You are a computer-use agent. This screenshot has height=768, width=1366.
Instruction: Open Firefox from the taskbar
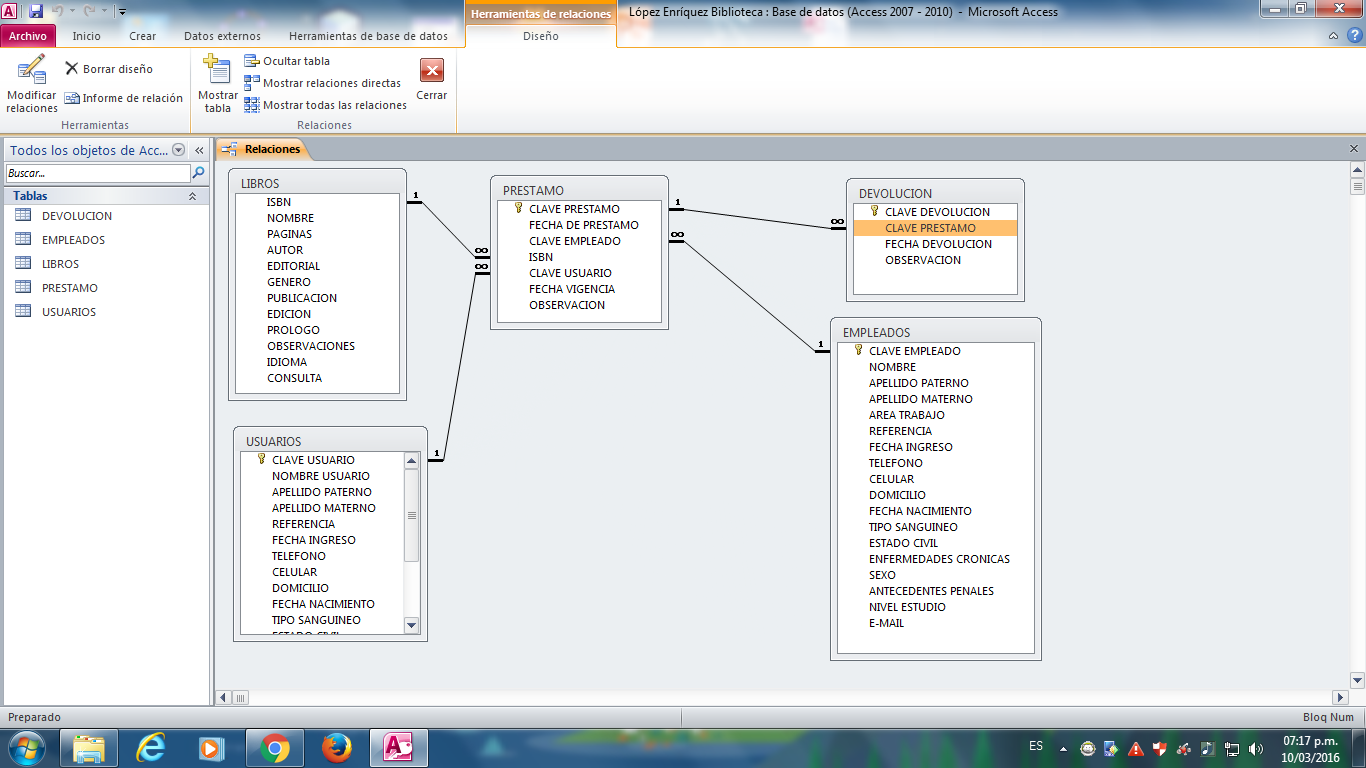337,747
